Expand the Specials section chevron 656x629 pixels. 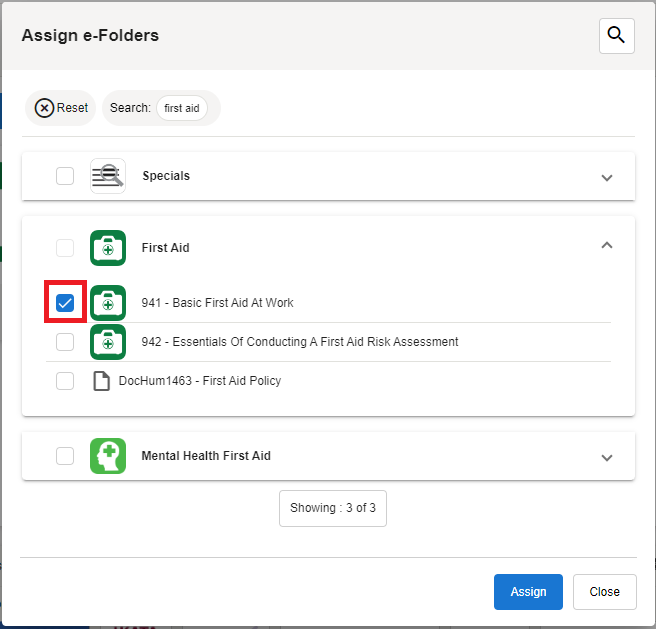click(x=606, y=177)
